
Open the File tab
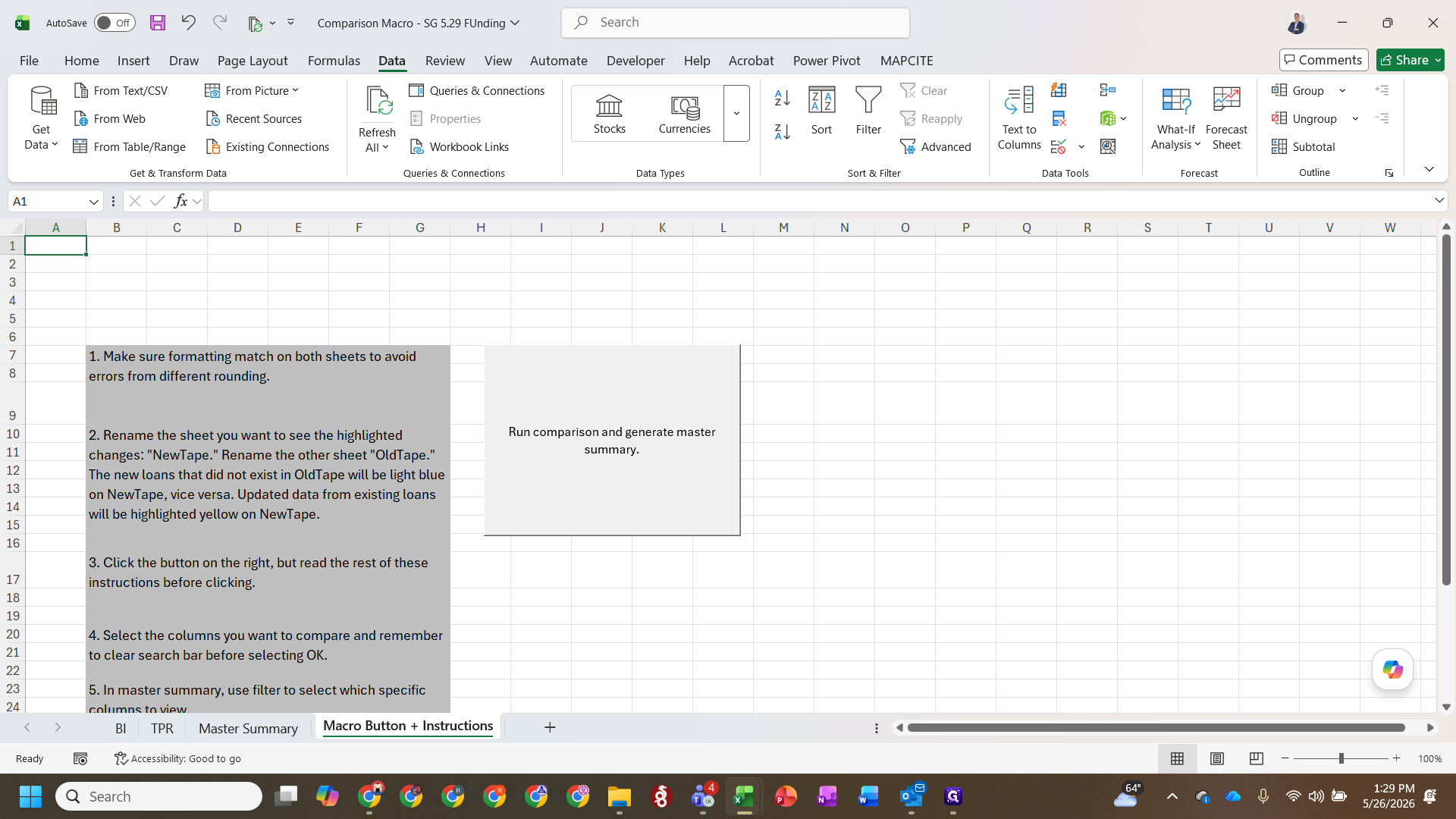pos(29,61)
